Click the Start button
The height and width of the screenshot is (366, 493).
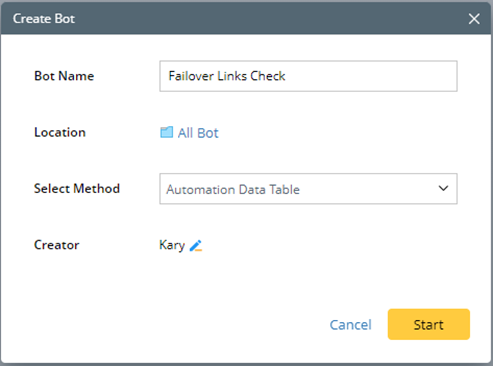tap(429, 324)
